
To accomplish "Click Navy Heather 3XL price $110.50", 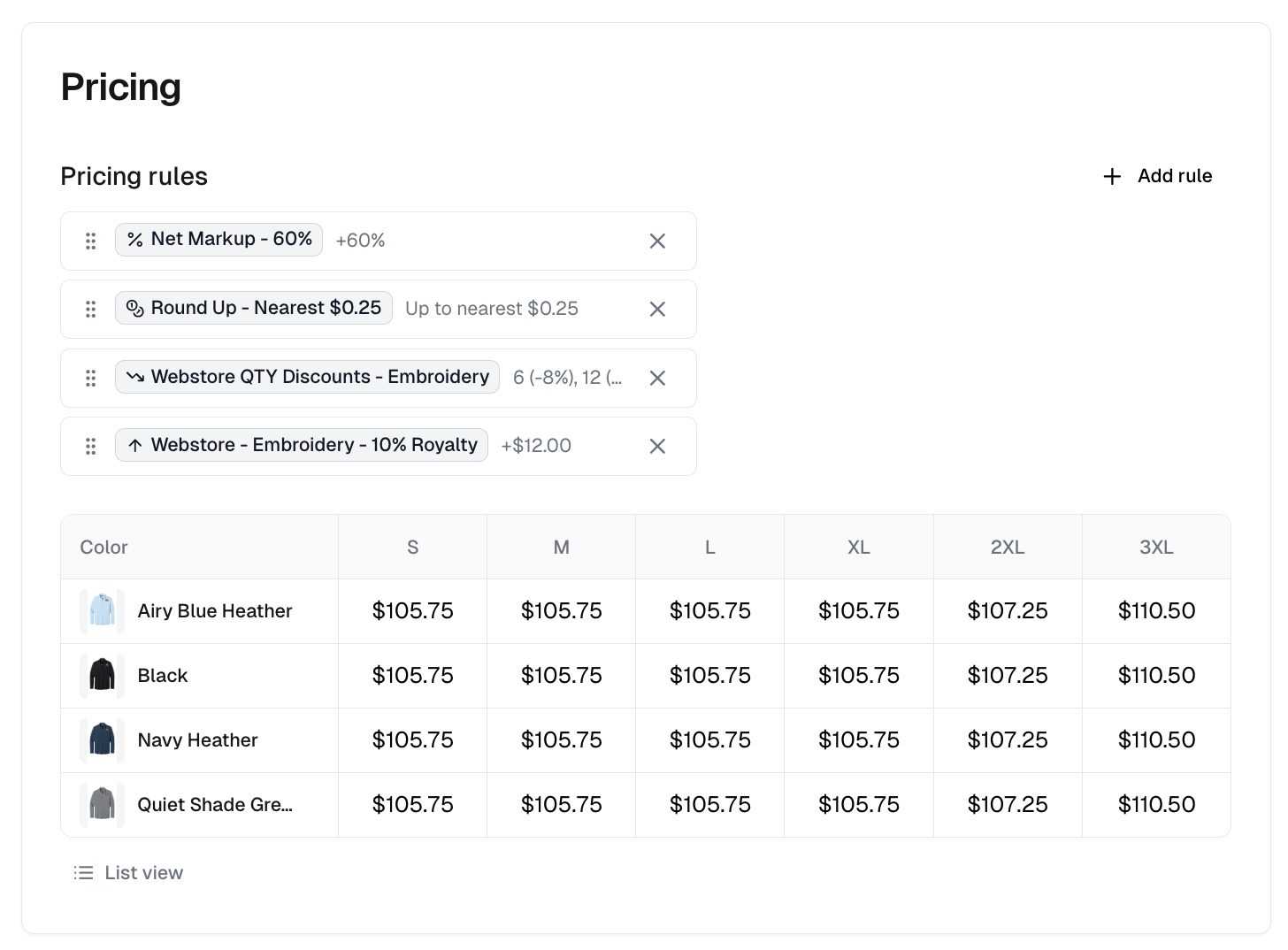I will pyautogui.click(x=1156, y=740).
